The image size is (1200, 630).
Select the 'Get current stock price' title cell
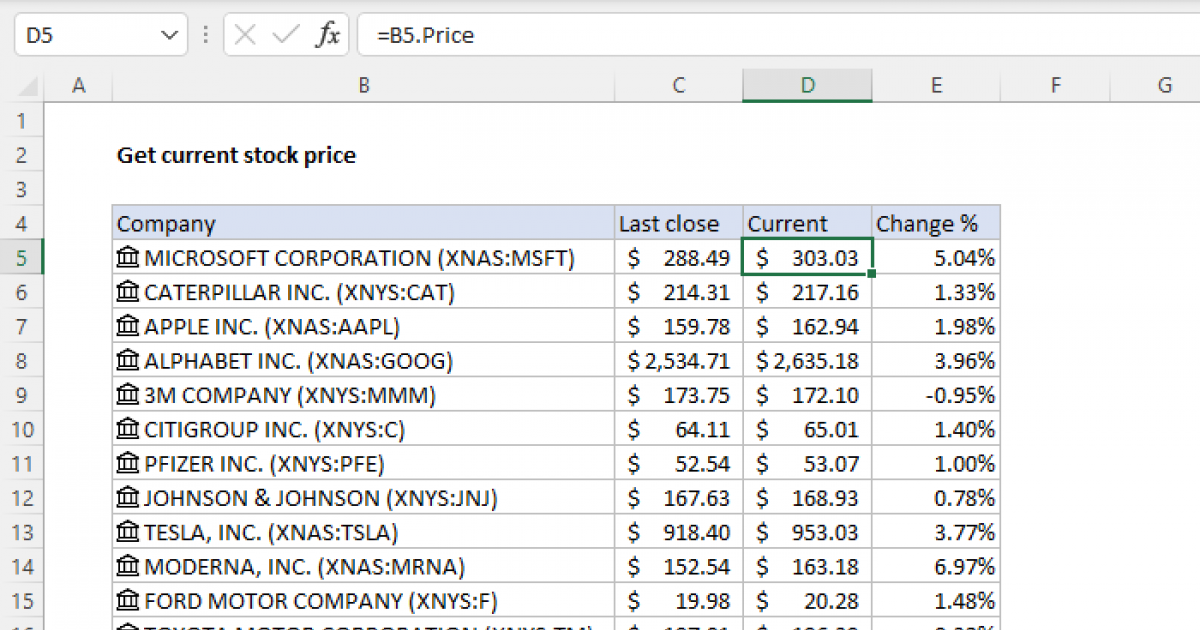click(363, 155)
